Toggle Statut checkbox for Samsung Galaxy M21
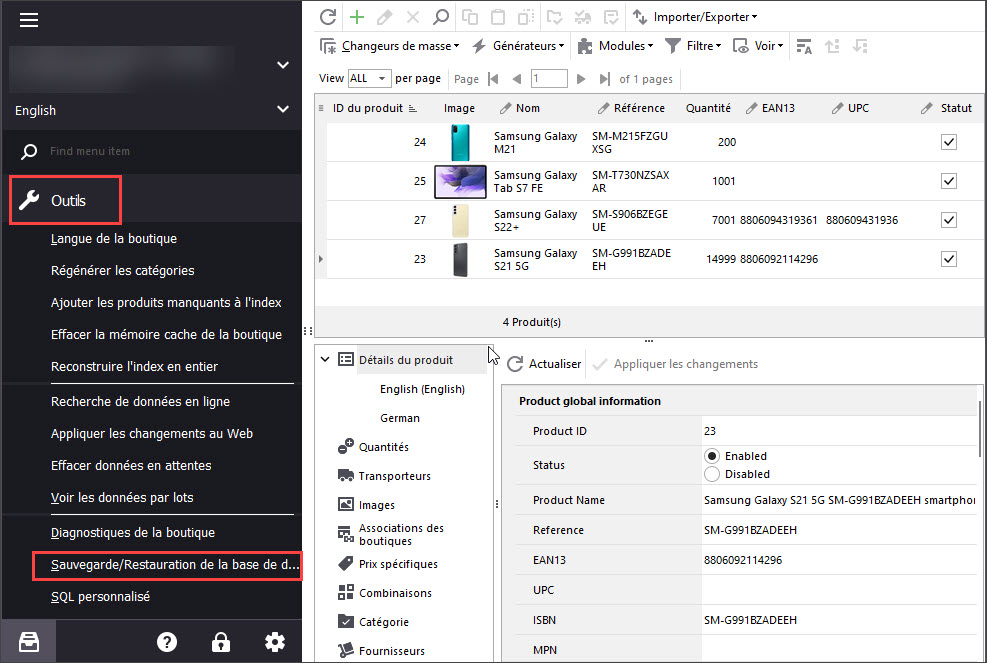987x663 pixels. click(x=949, y=142)
